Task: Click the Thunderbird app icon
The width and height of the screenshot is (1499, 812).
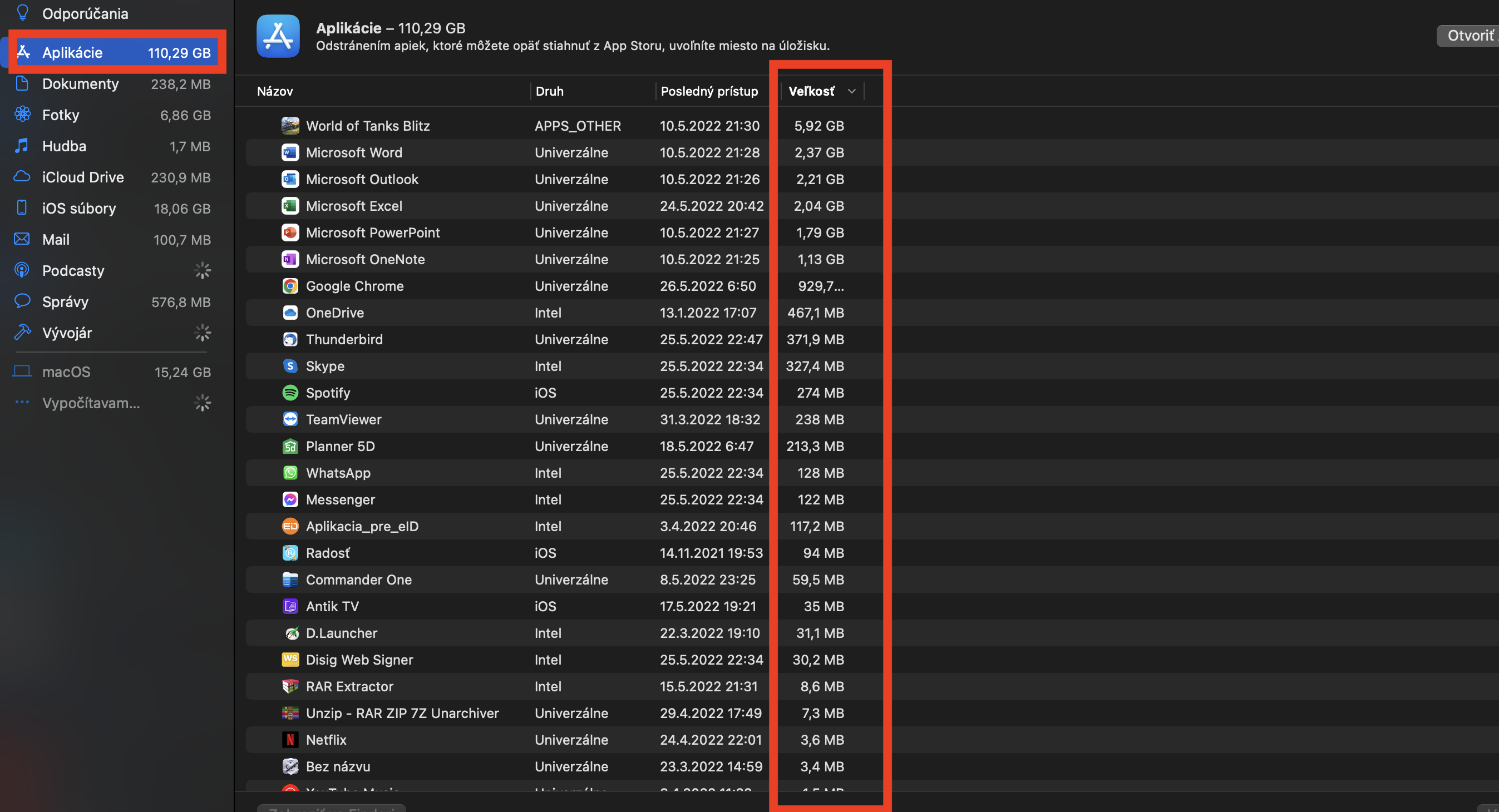Action: click(x=290, y=340)
